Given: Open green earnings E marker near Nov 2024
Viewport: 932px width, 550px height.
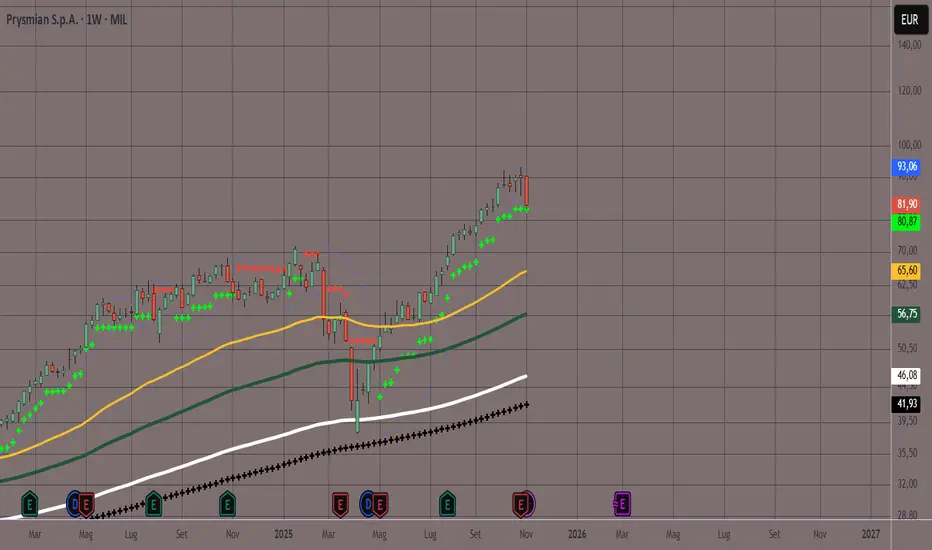Looking at the screenshot, I should click(227, 504).
